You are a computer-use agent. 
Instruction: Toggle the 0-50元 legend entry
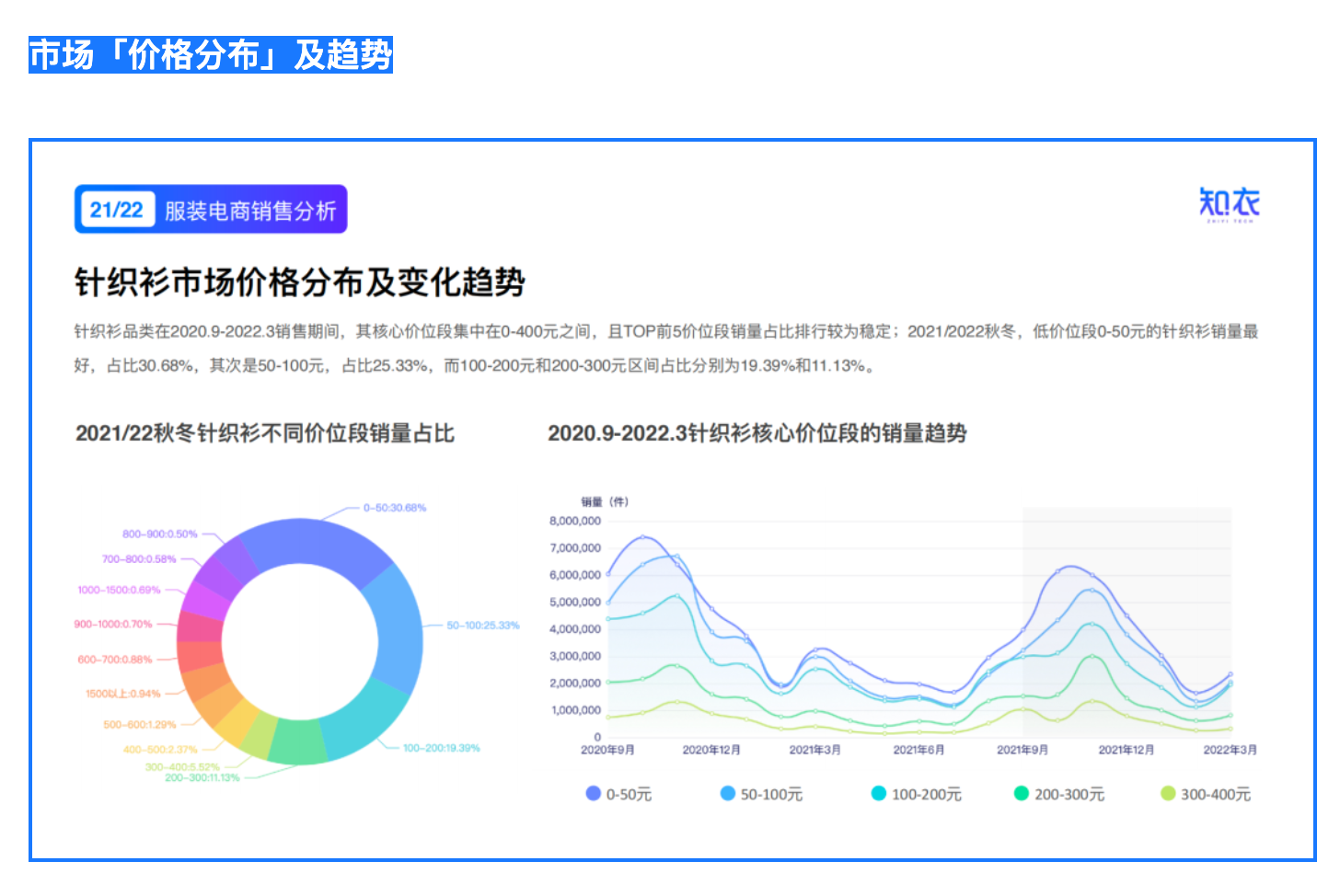(x=618, y=794)
